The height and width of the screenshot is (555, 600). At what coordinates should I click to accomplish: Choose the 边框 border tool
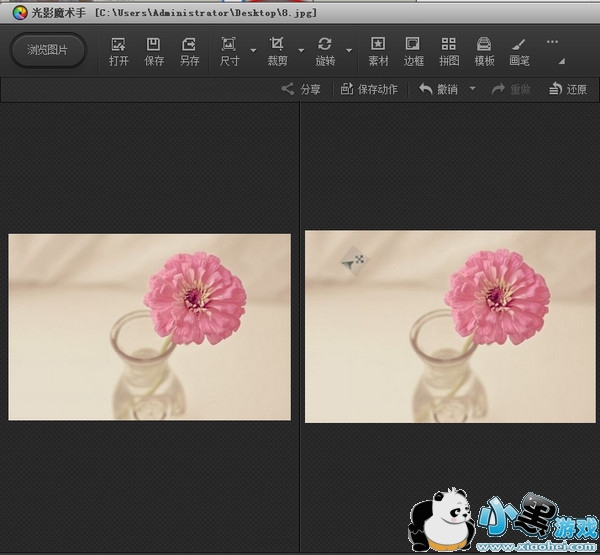tap(413, 51)
